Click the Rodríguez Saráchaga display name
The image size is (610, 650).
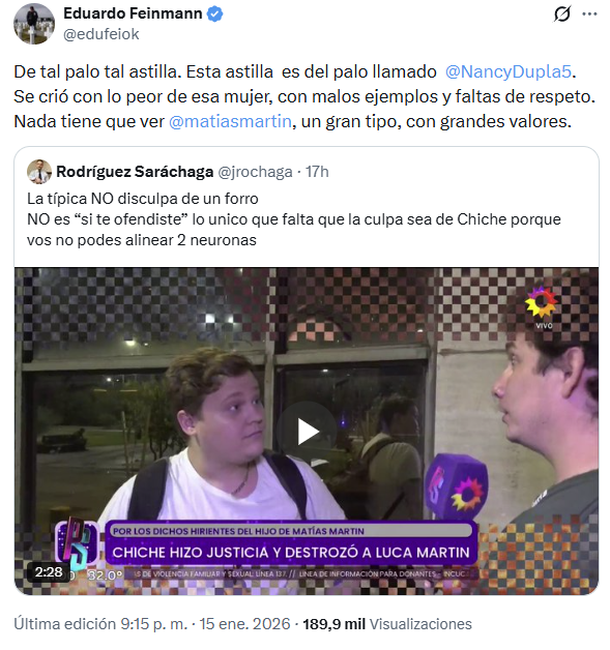coord(135,172)
